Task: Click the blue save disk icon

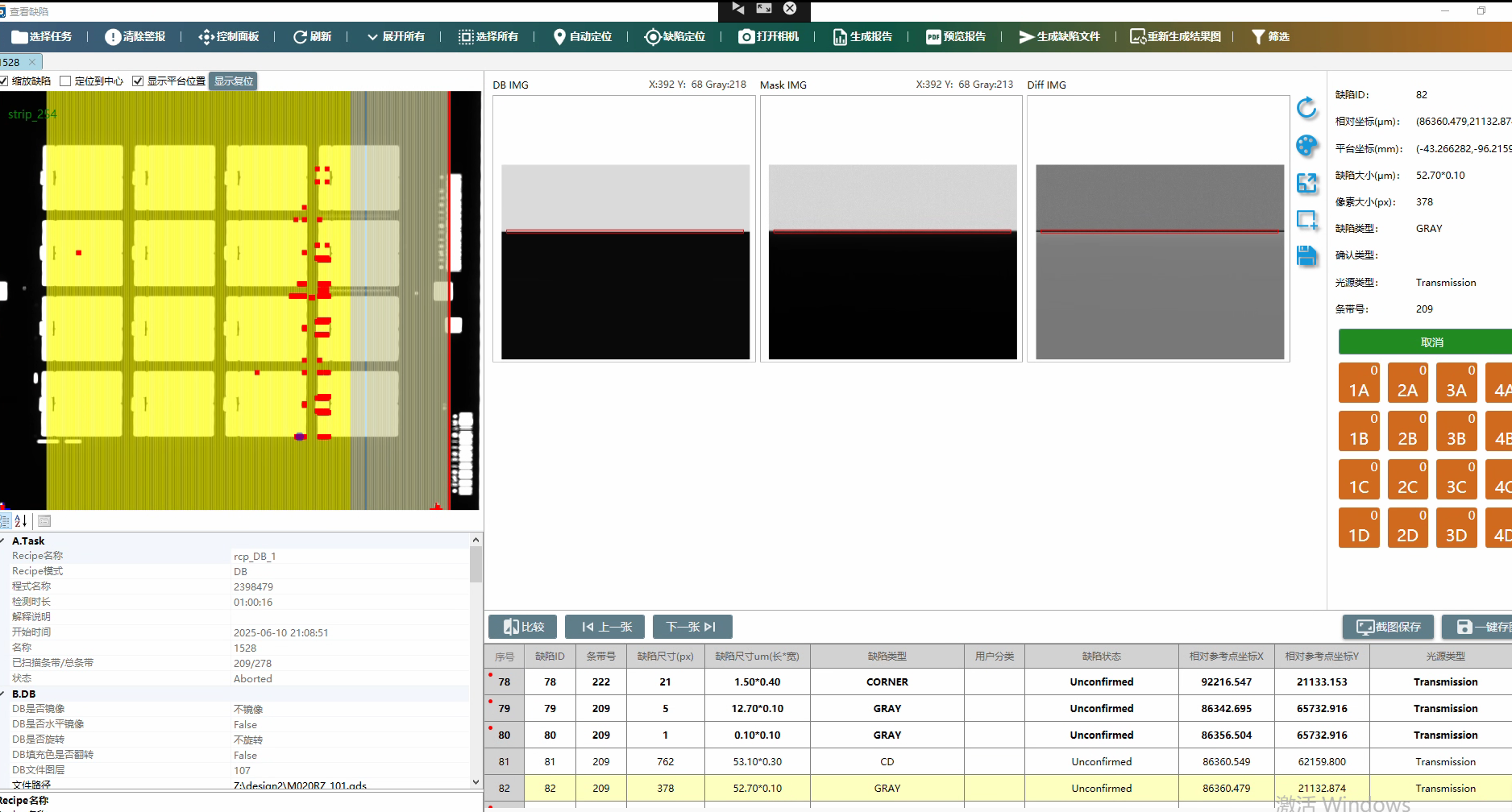Action: click(x=1306, y=256)
